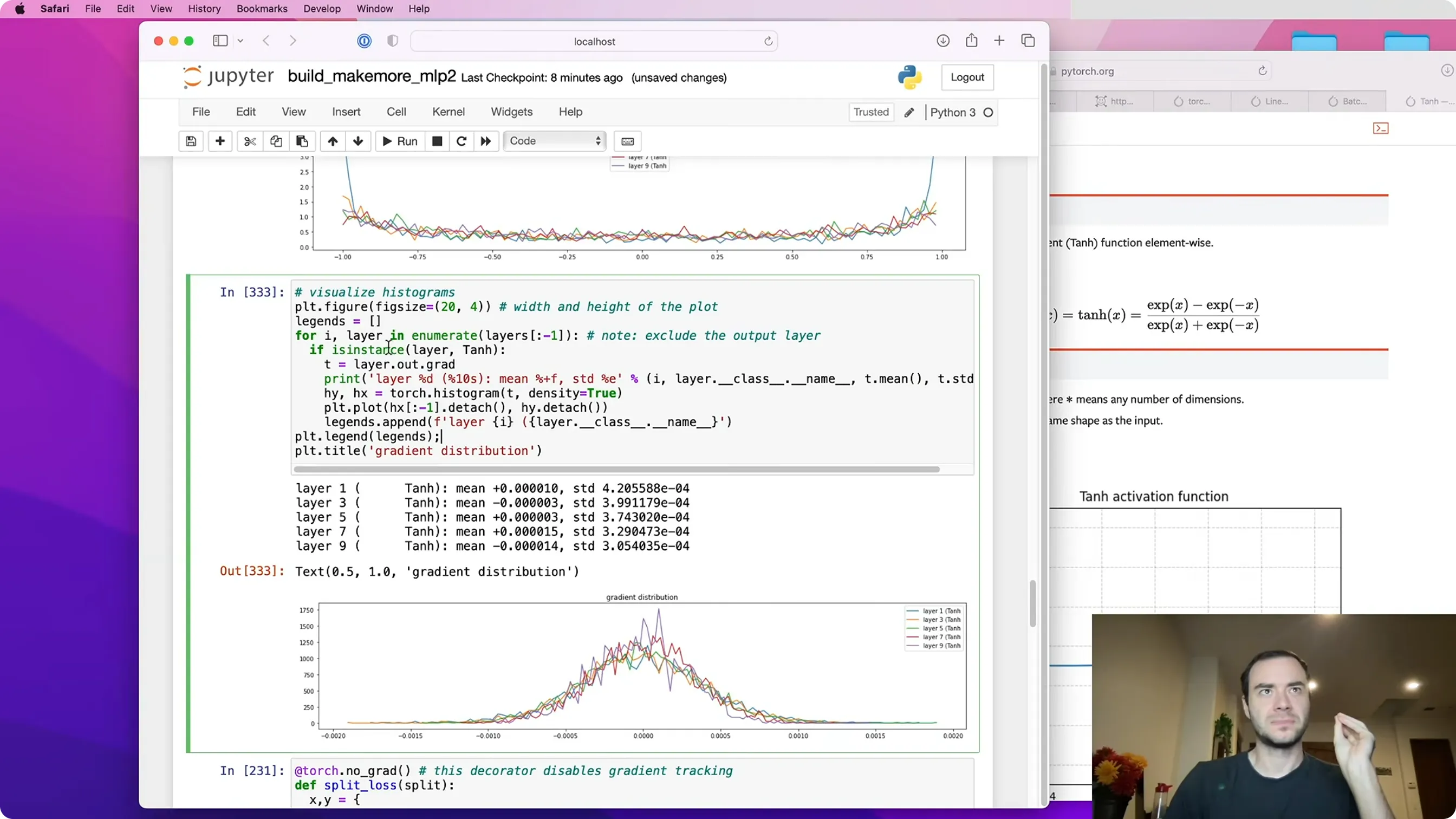Click notebook vertical scrollbar thumb
Viewport: 1456px width, 819px height.
click(1032, 603)
